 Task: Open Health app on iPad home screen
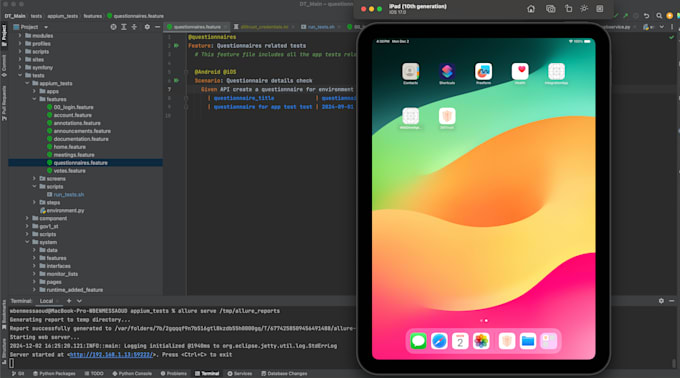520,72
